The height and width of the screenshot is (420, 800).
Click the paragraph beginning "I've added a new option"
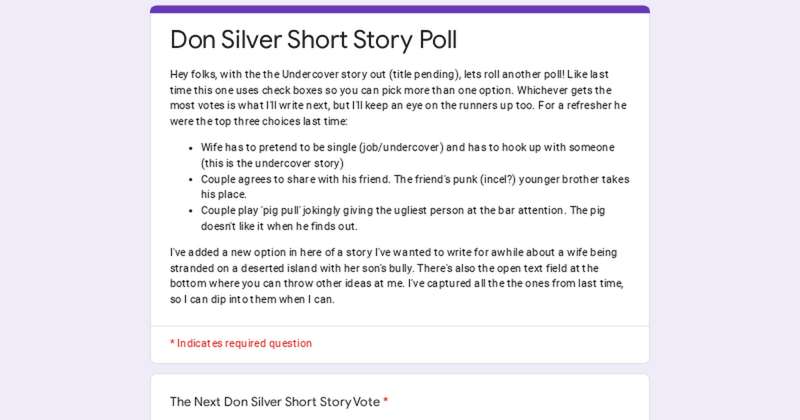tap(400, 276)
